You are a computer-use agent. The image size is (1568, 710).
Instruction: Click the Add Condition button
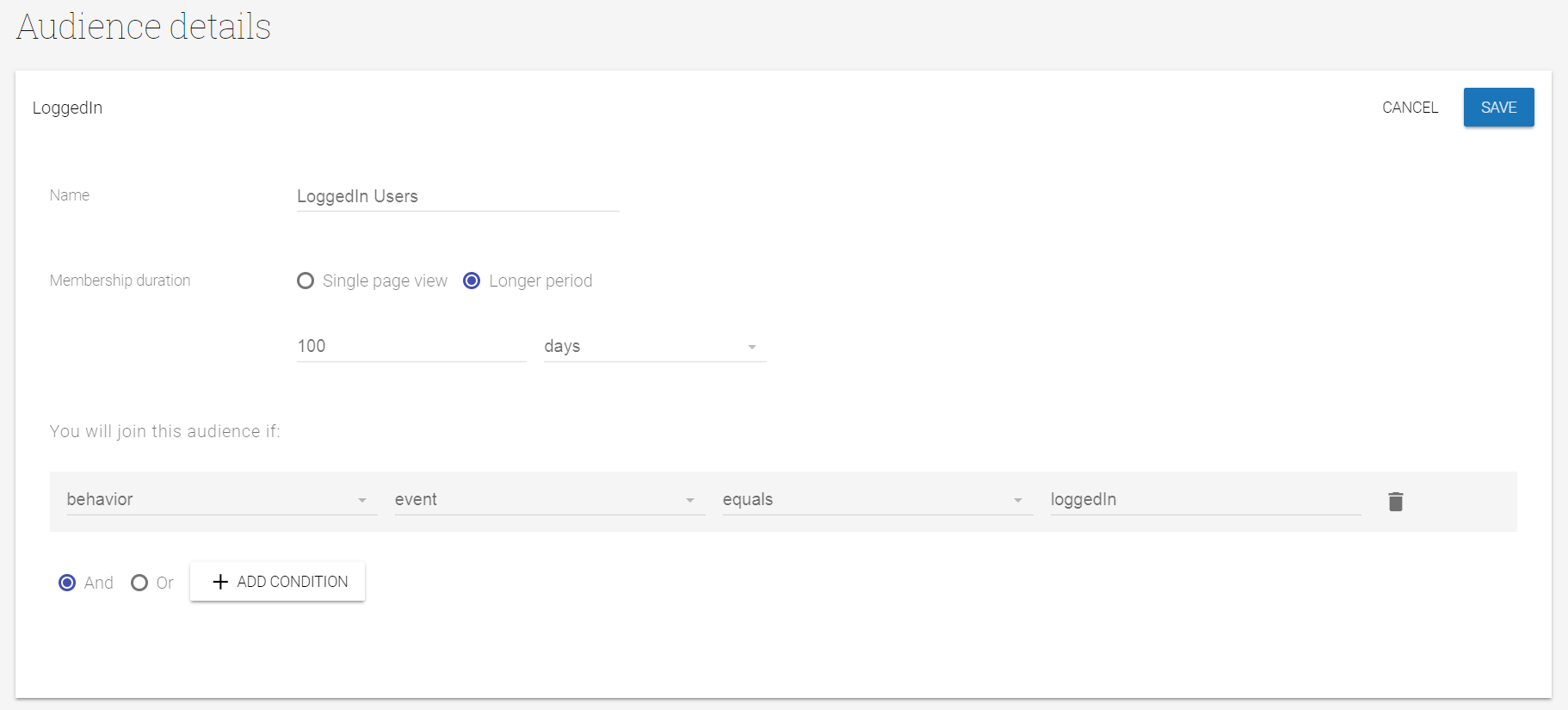(278, 582)
